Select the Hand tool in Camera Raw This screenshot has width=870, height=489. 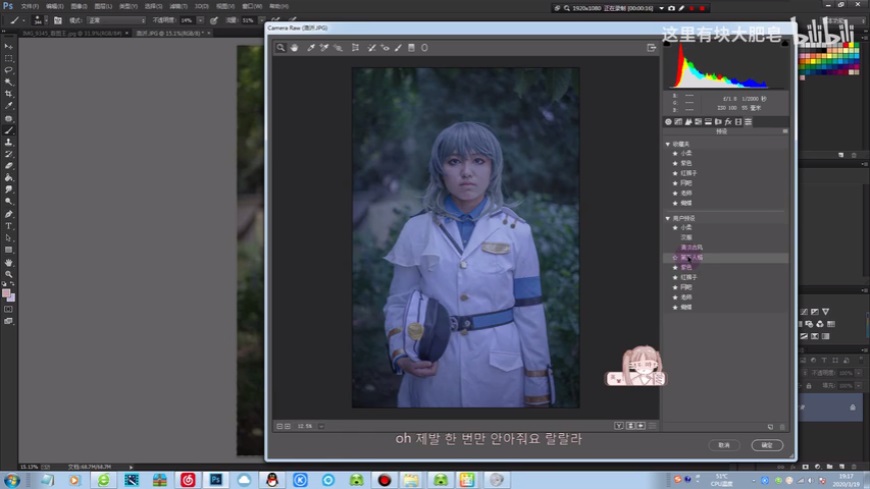pyautogui.click(x=295, y=47)
